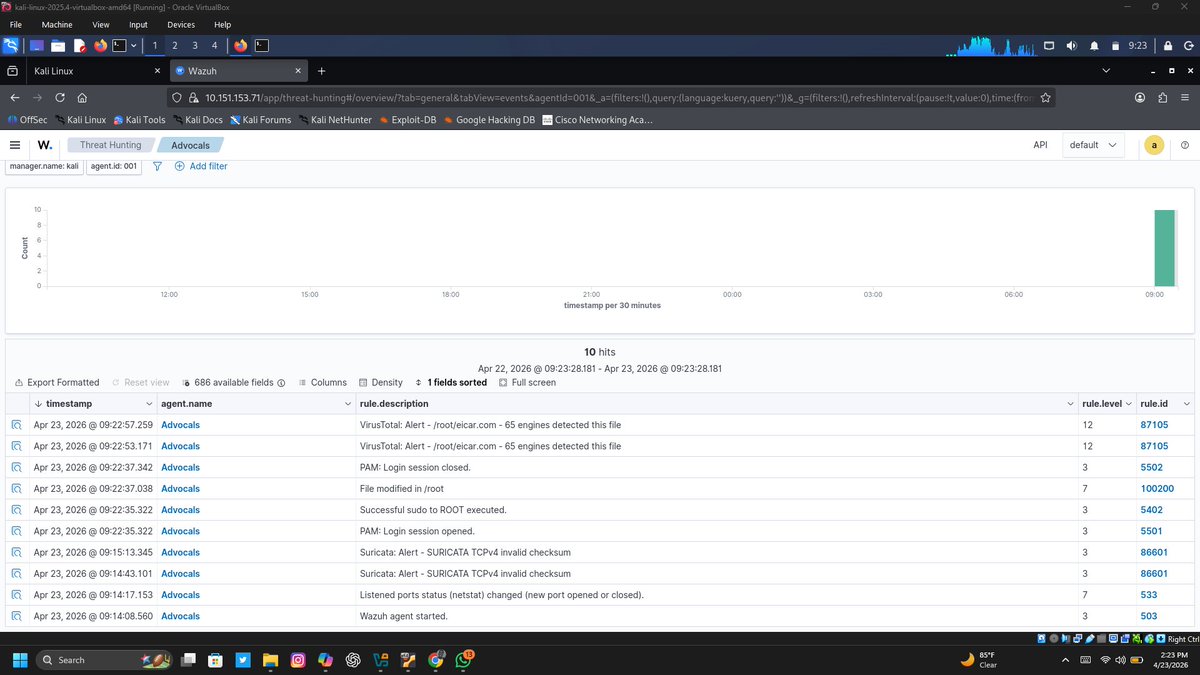Open the Firefox list all tabs chevron
Image resolution: width=1200 pixels, height=675 pixels.
coord(1106,71)
